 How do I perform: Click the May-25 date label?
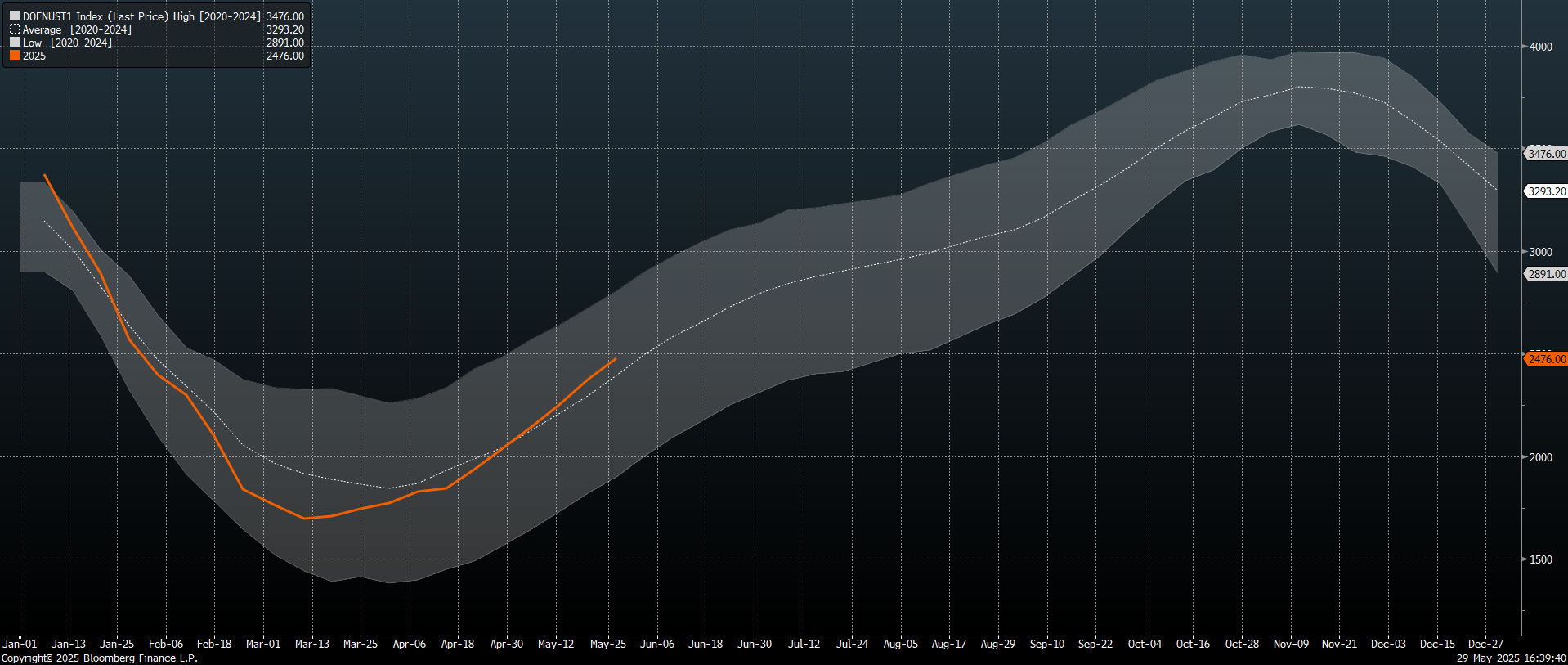click(608, 644)
